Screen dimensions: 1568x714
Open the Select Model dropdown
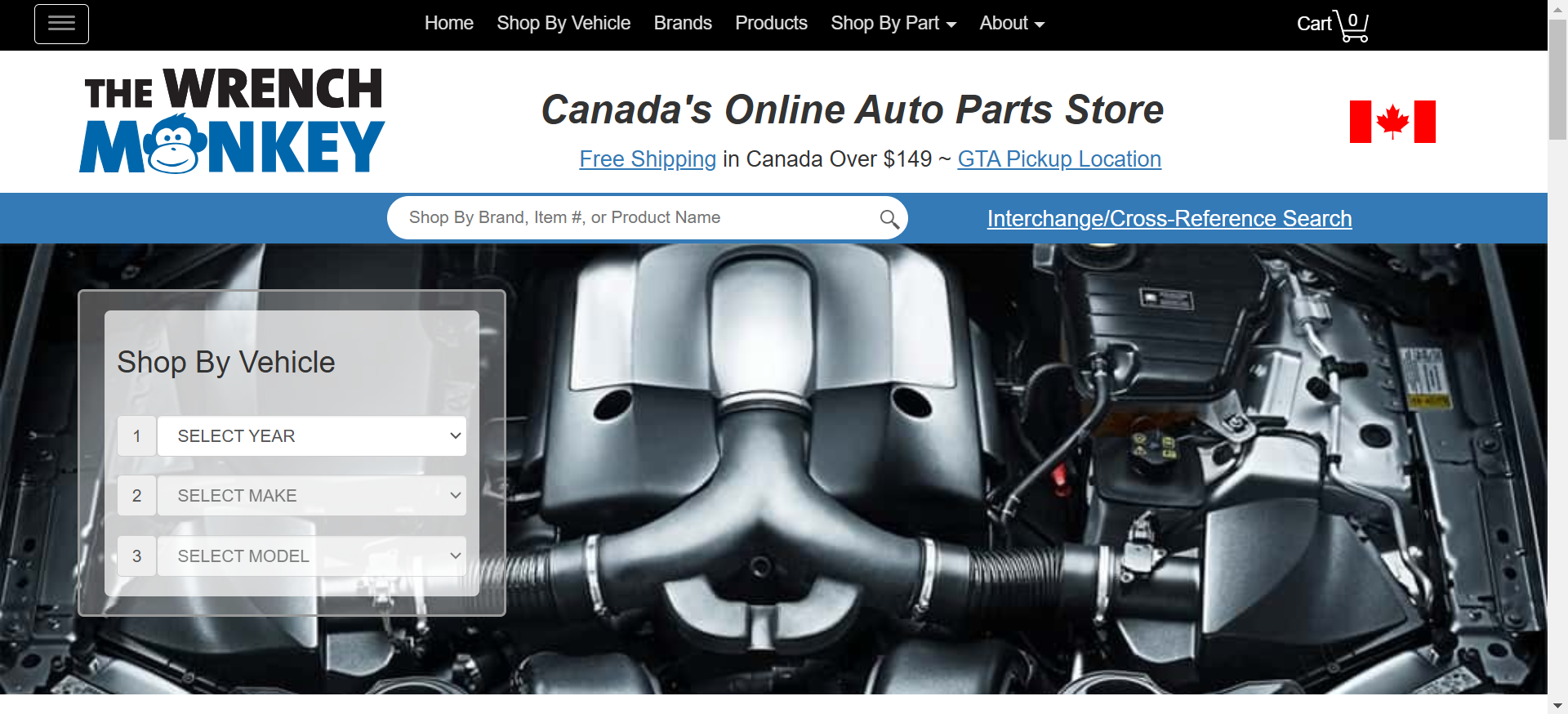point(312,556)
